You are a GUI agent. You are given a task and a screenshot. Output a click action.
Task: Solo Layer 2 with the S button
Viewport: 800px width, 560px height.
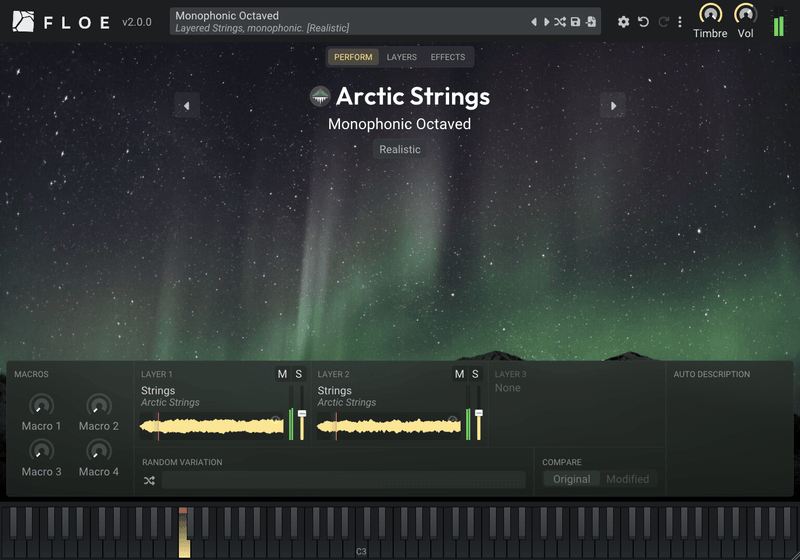475,374
